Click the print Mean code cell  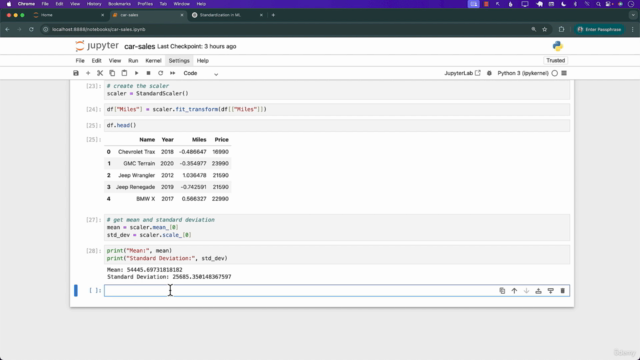337,254
